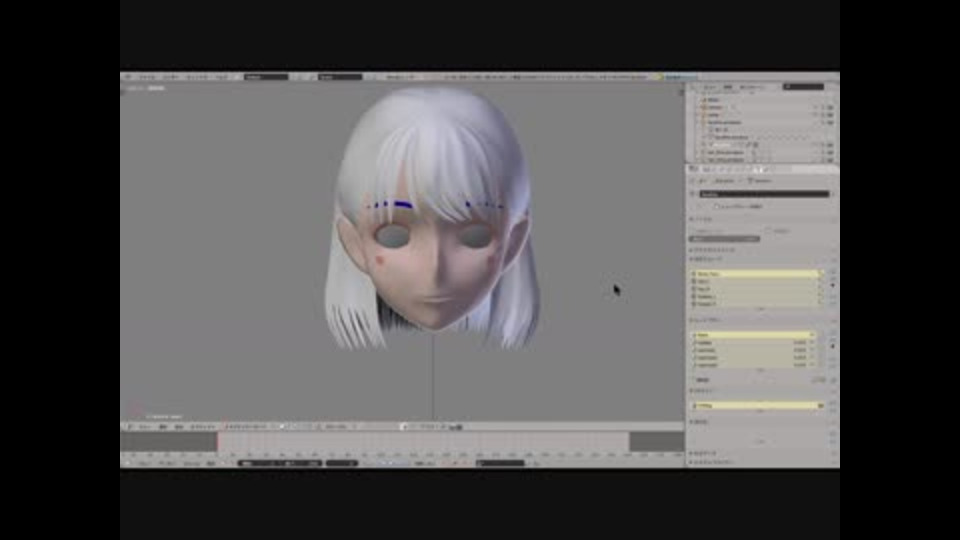Viewport: 960px width, 540px height.
Task: Toggle the camera icon on the UV map row
Action: click(821, 405)
